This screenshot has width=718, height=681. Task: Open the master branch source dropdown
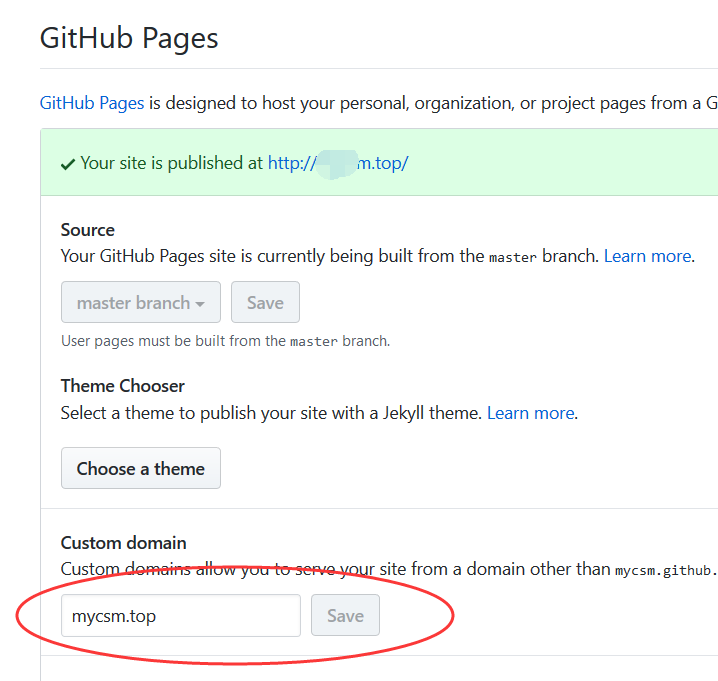[141, 303]
